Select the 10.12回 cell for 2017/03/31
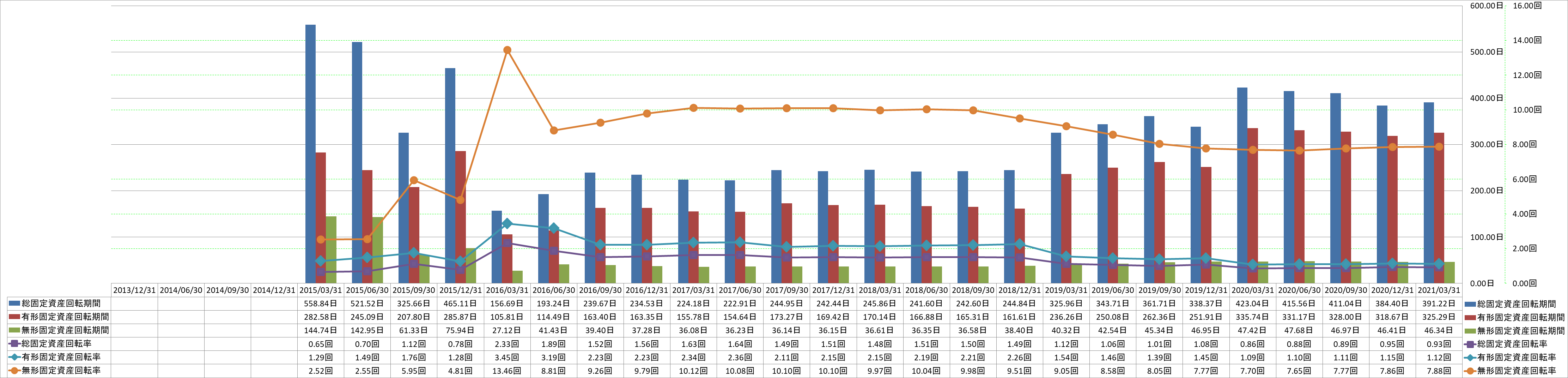 click(x=693, y=371)
